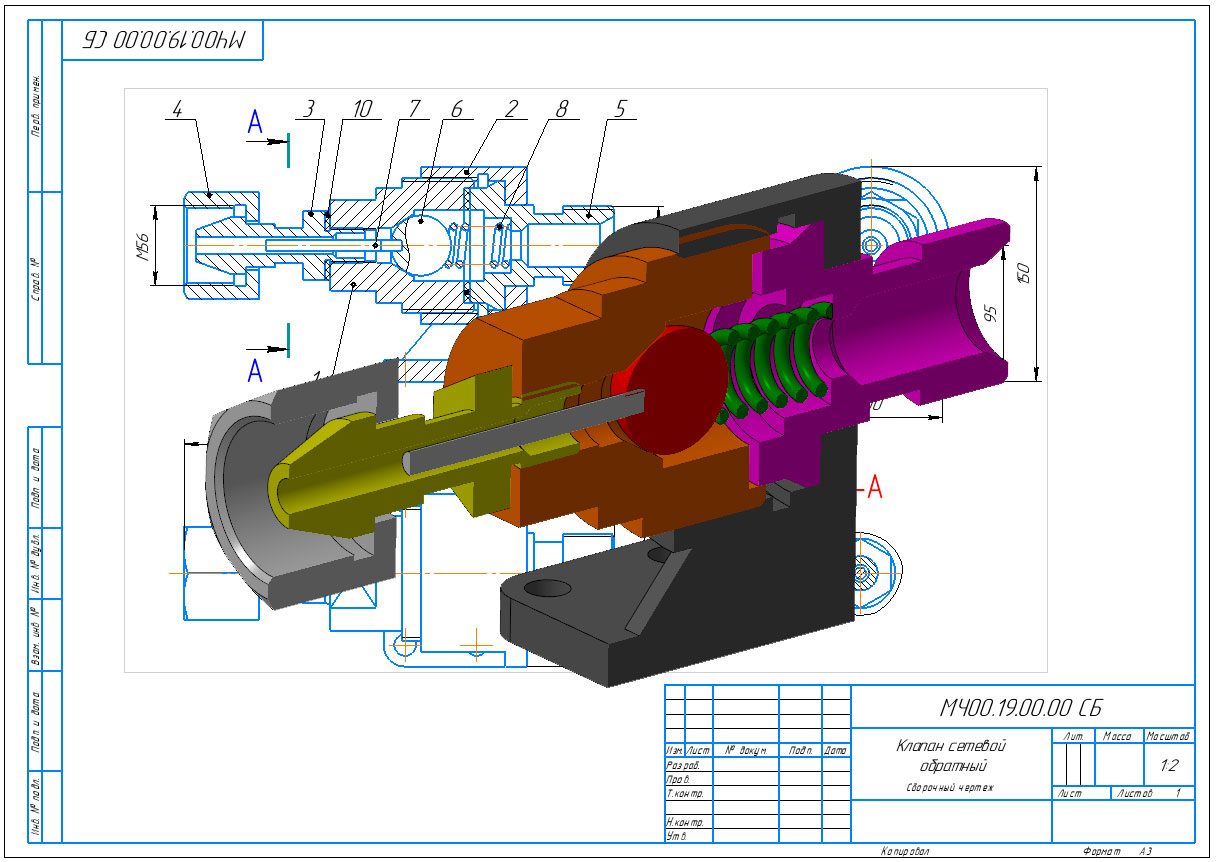The image size is (1217, 862).
Task: Click the title block designation МЧ00.19.00.00 СБ
Action: [1020, 708]
